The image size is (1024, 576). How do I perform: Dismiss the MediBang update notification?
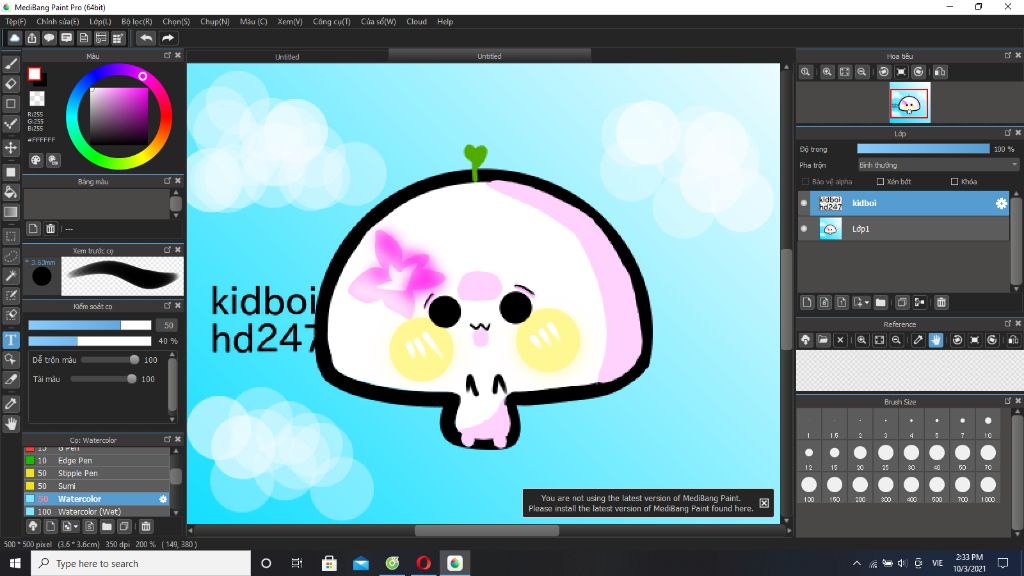click(x=764, y=503)
